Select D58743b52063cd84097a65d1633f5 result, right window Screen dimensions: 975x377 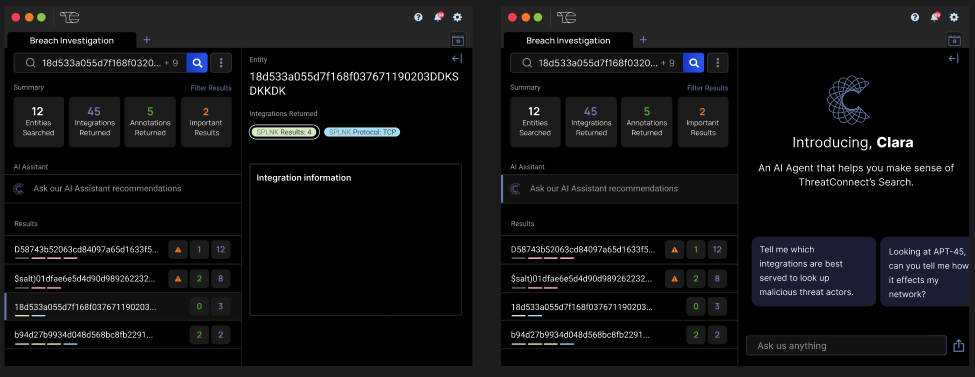(x=619, y=250)
